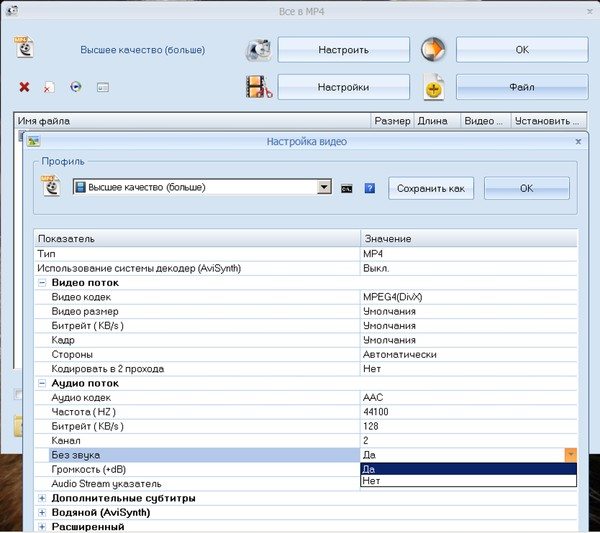The width and height of the screenshot is (600, 533).
Task: Click the main window title icon
Action: [12, 10]
